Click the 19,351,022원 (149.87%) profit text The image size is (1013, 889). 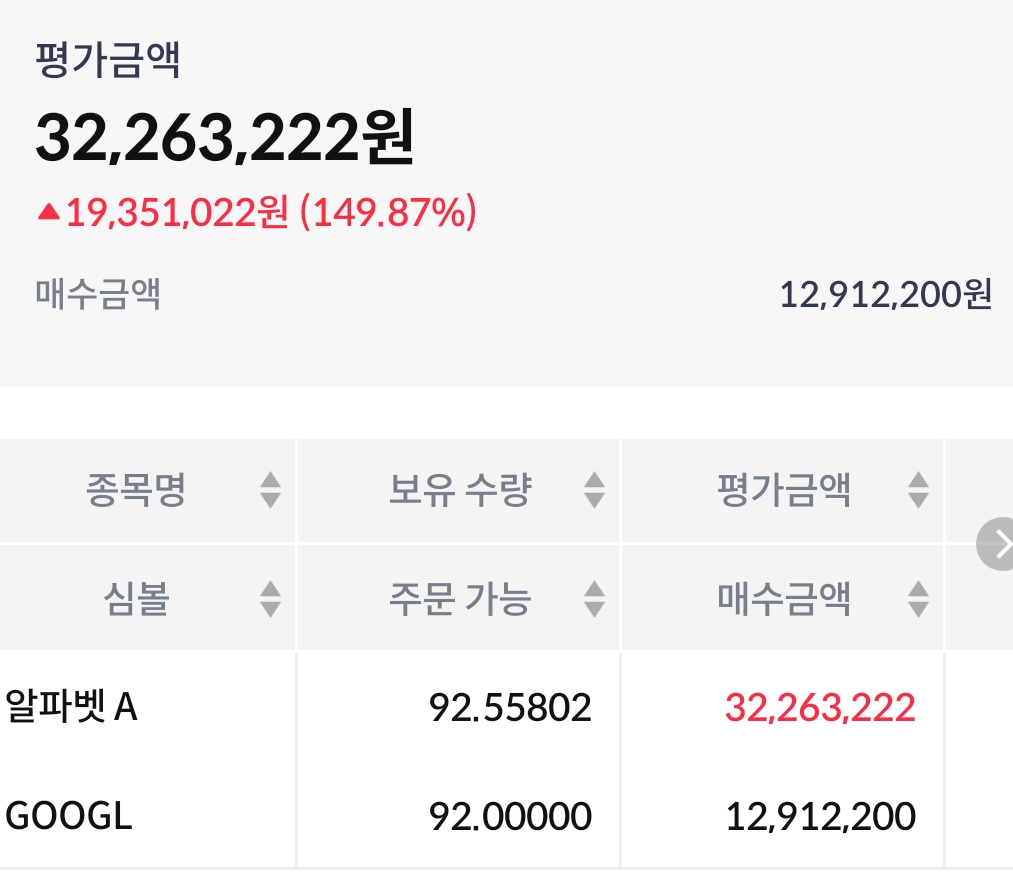tap(270, 212)
